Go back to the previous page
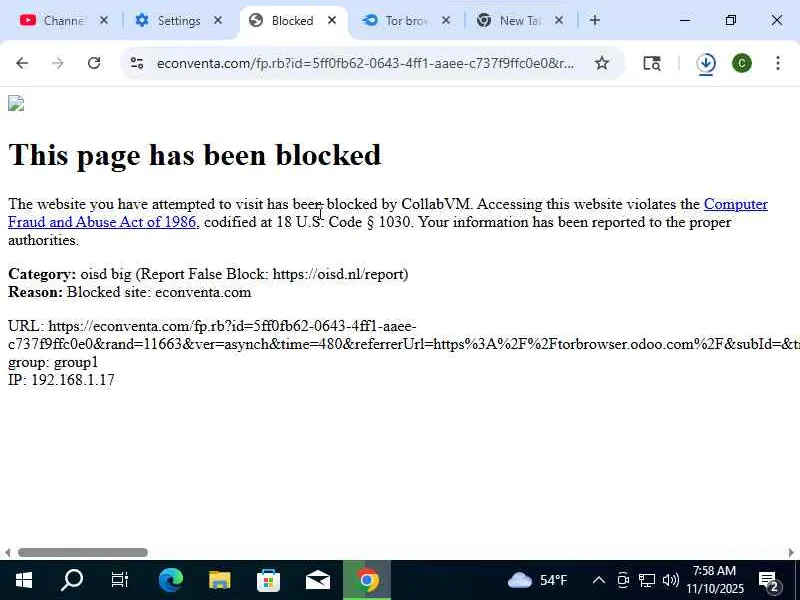 tap(22, 63)
